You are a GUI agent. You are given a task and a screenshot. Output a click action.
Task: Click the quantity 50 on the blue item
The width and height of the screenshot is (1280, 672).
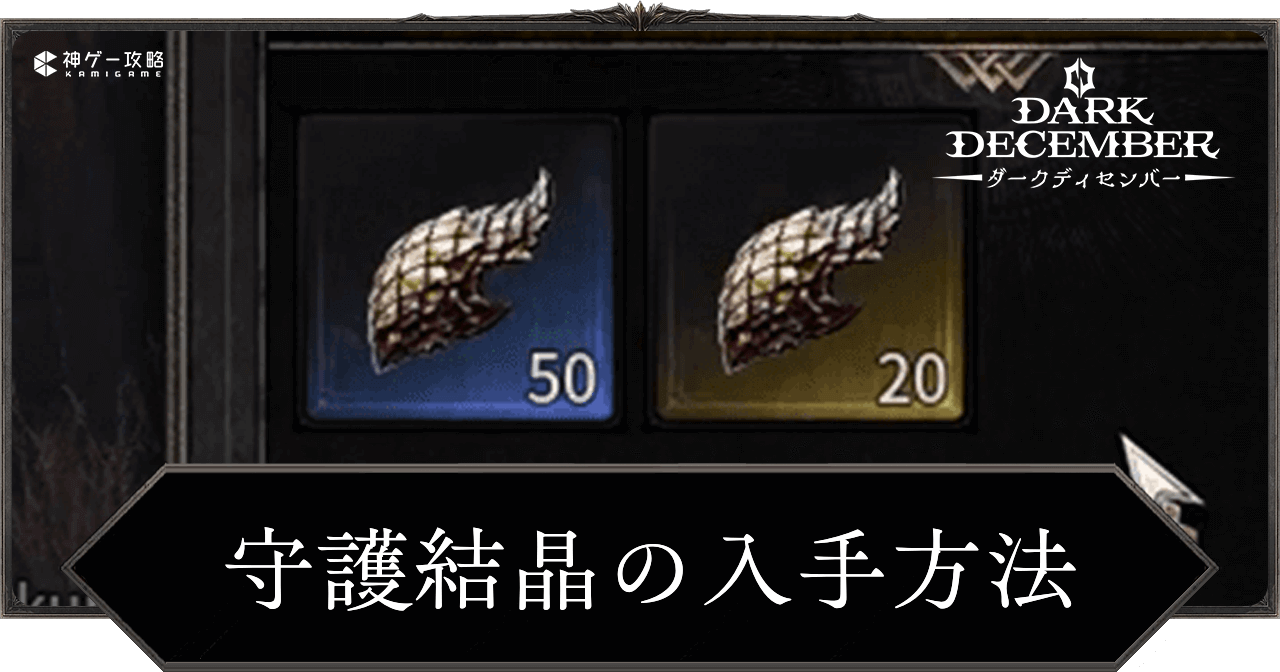[x=561, y=376]
